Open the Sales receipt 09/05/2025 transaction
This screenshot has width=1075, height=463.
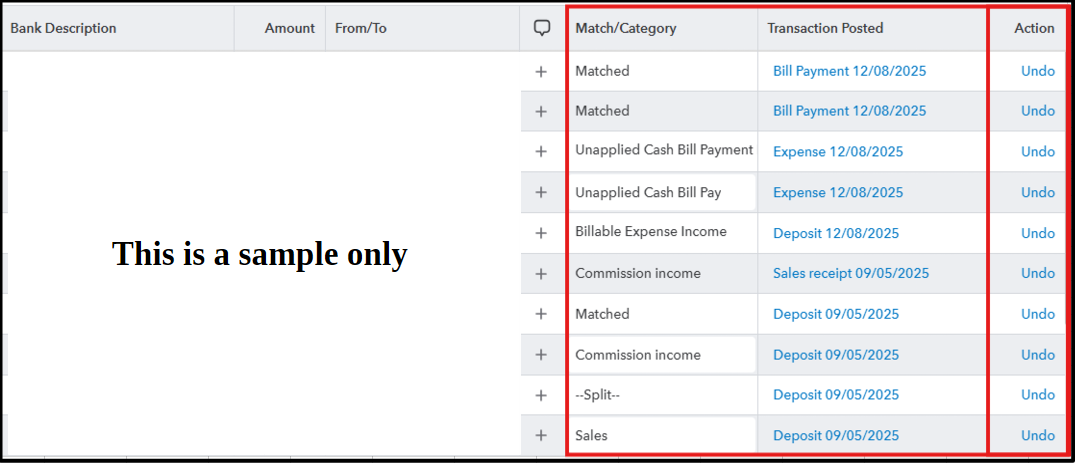point(851,273)
